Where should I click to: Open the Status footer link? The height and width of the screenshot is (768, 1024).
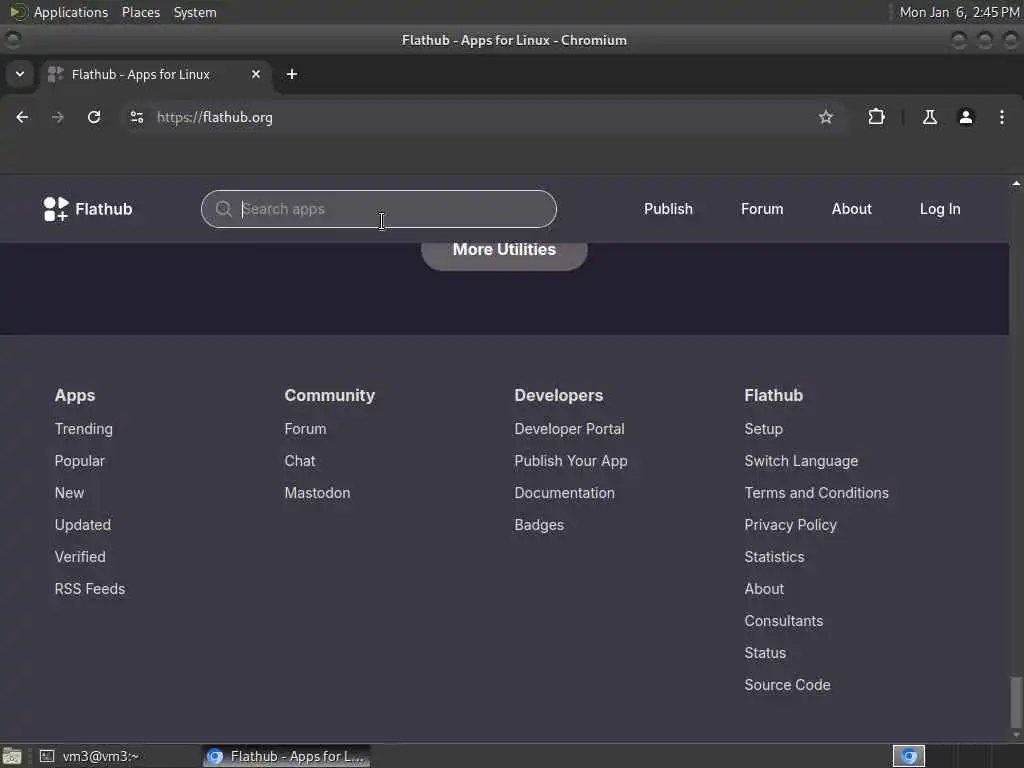point(765,653)
